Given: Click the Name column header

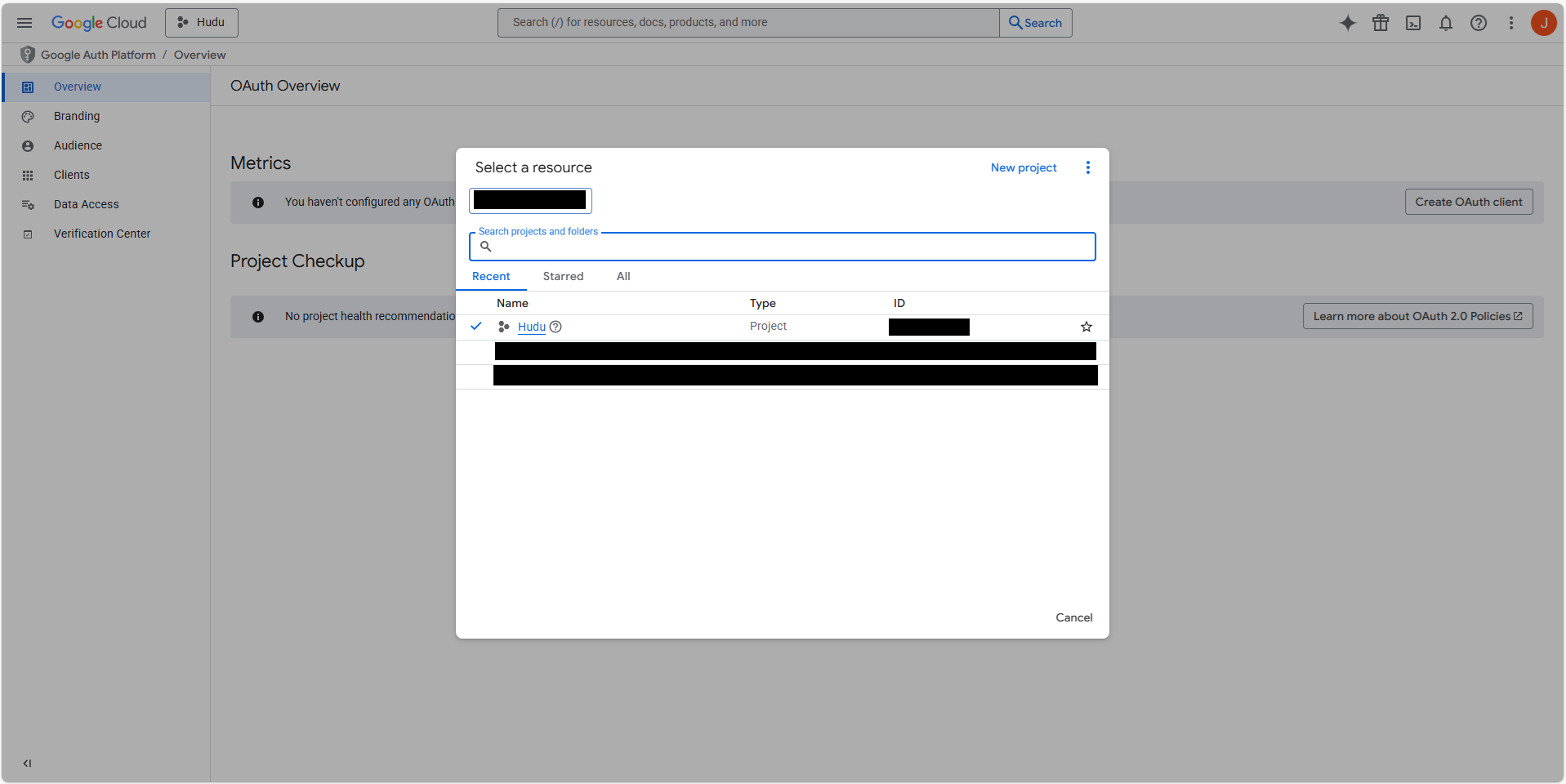Looking at the screenshot, I should click(x=512, y=303).
